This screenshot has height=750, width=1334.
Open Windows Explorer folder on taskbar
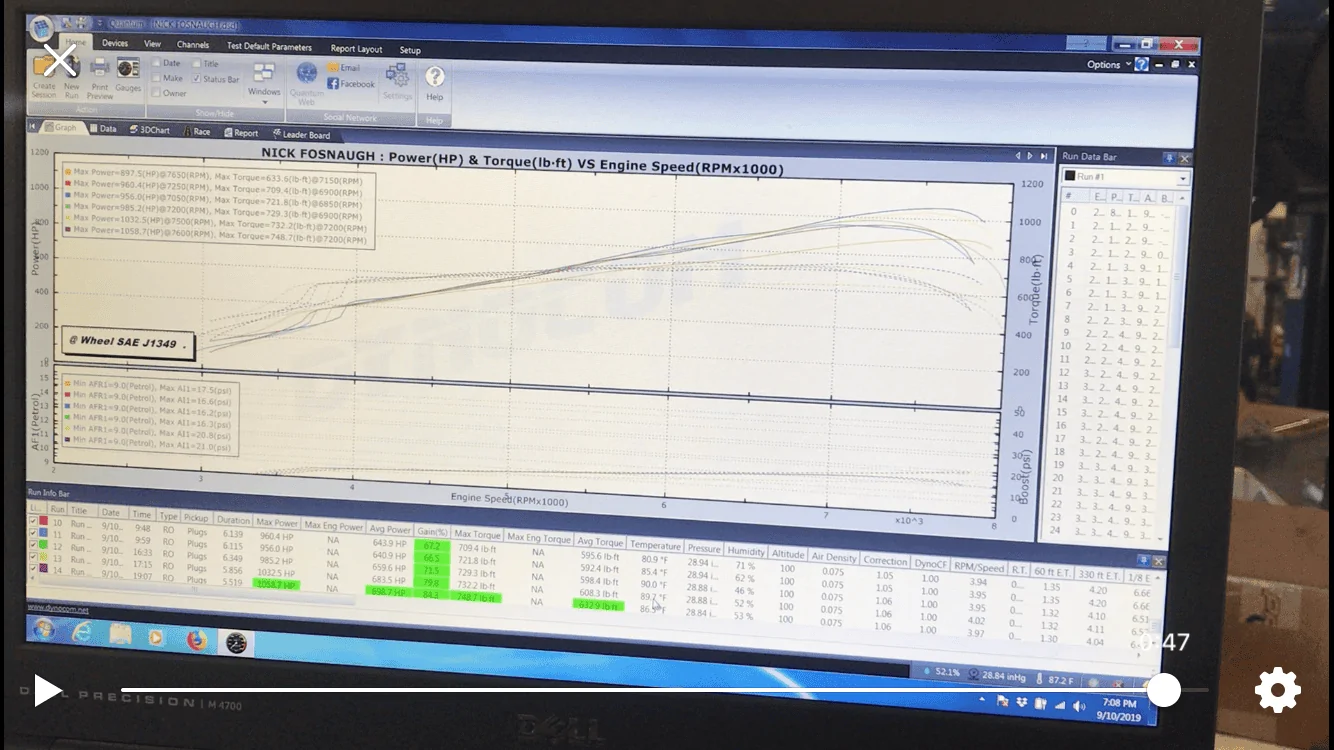coord(120,634)
